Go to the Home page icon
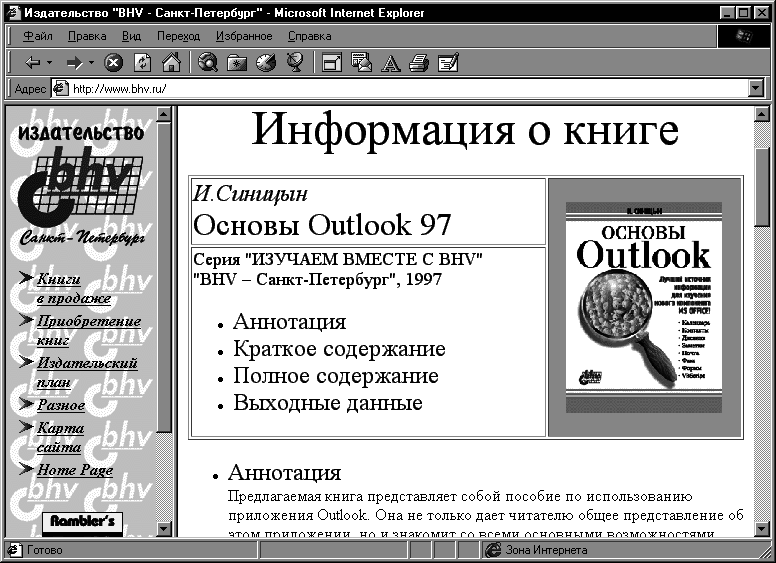The height and width of the screenshot is (563, 776). (171, 63)
